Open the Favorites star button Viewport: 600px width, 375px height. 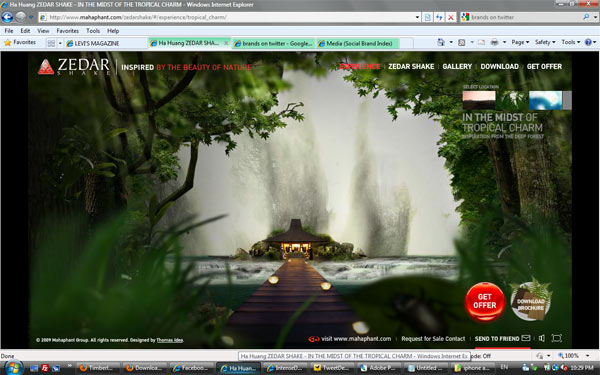click(20, 42)
